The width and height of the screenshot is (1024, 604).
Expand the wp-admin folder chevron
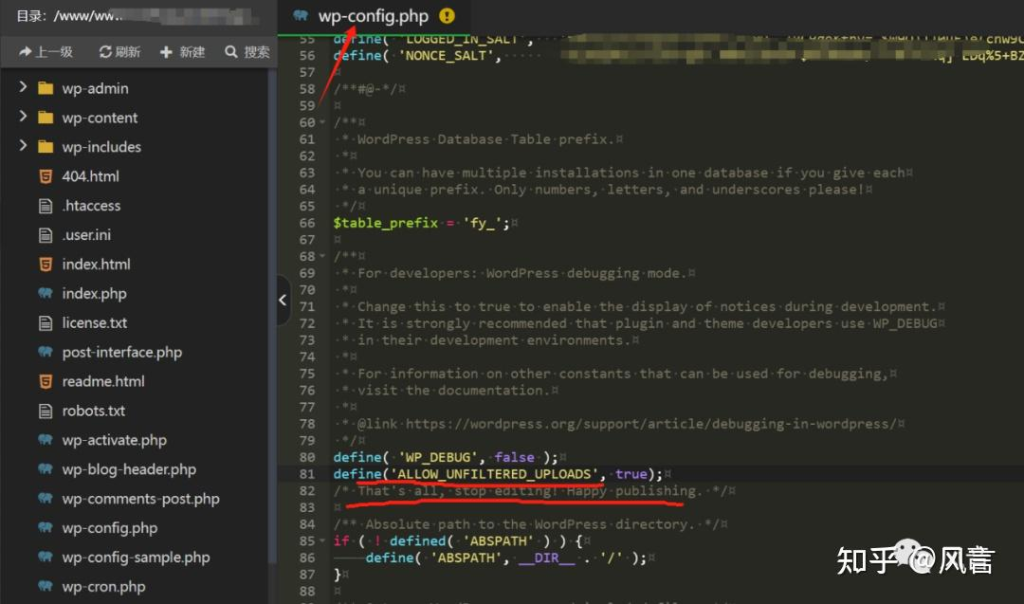(22, 88)
